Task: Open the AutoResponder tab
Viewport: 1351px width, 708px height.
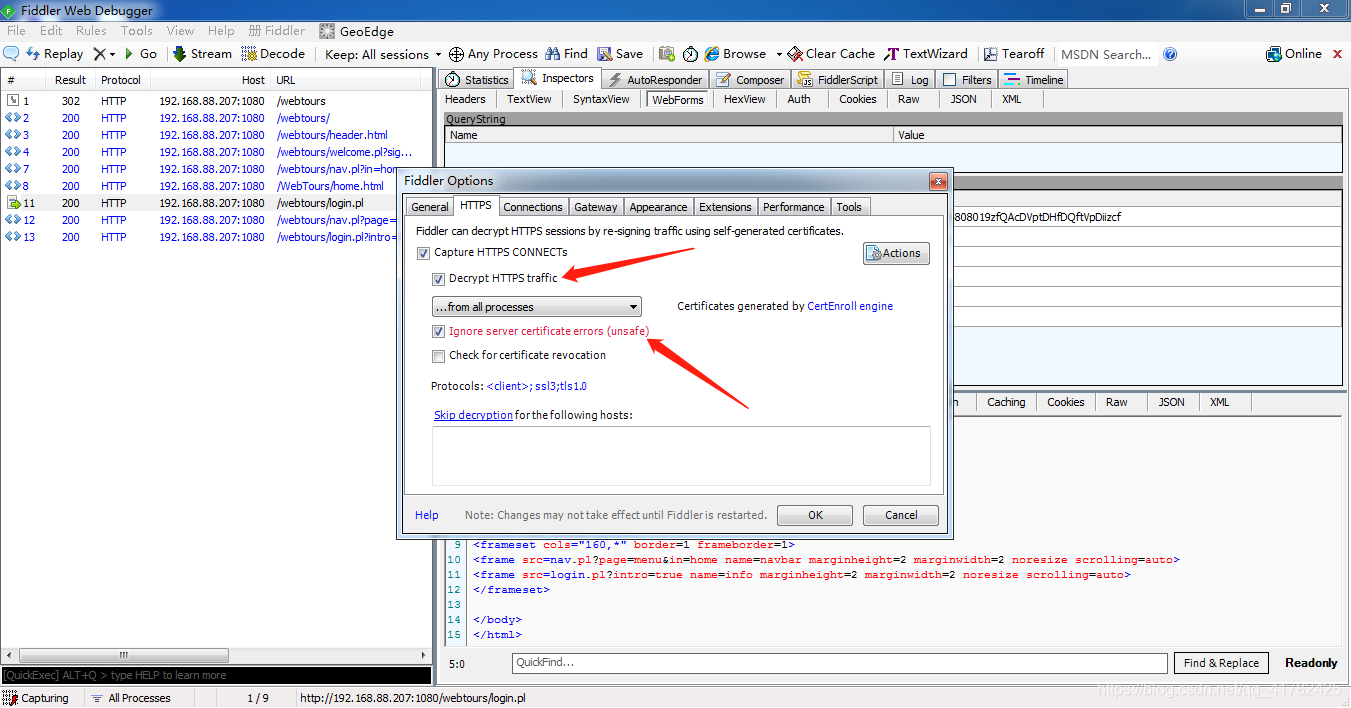Action: (656, 80)
